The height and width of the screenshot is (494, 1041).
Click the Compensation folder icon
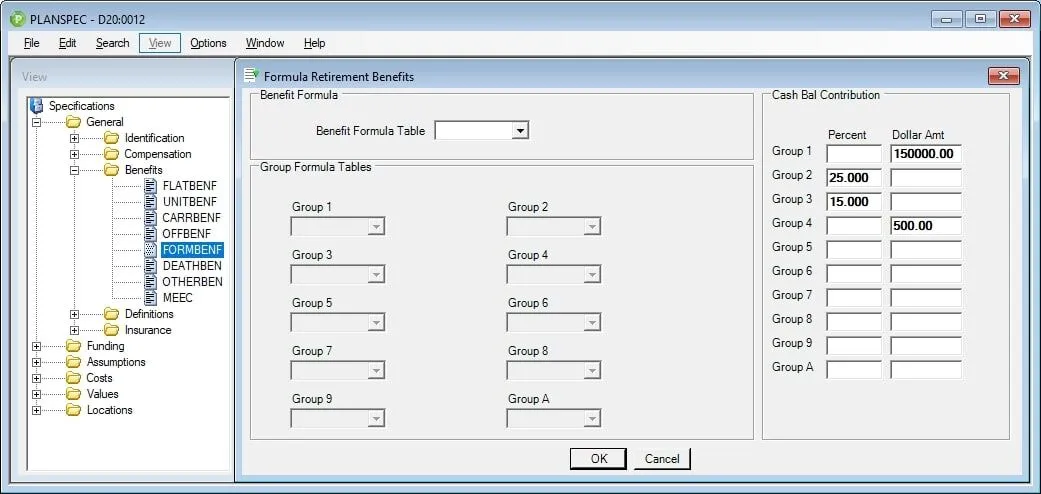click(112, 154)
